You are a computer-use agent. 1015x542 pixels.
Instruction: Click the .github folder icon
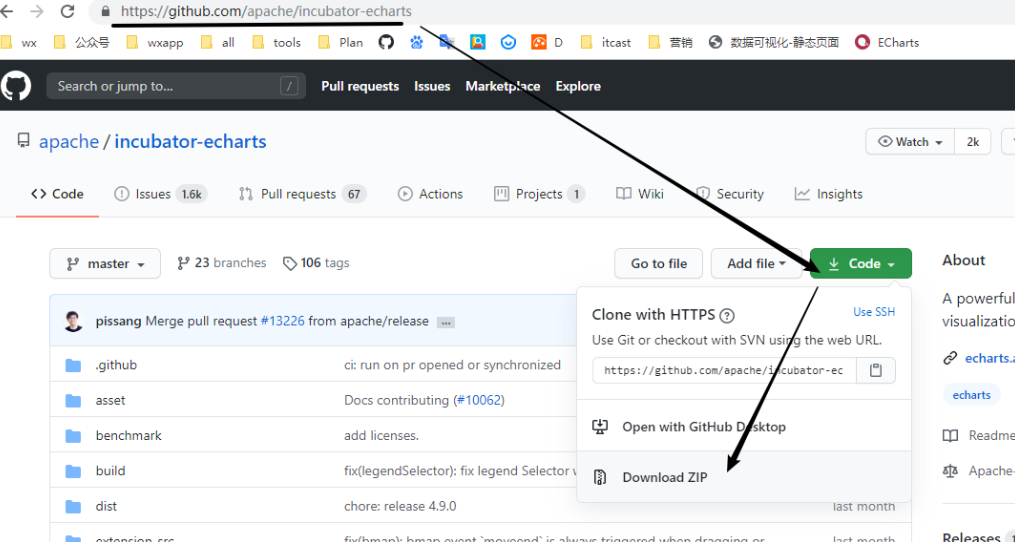73,365
